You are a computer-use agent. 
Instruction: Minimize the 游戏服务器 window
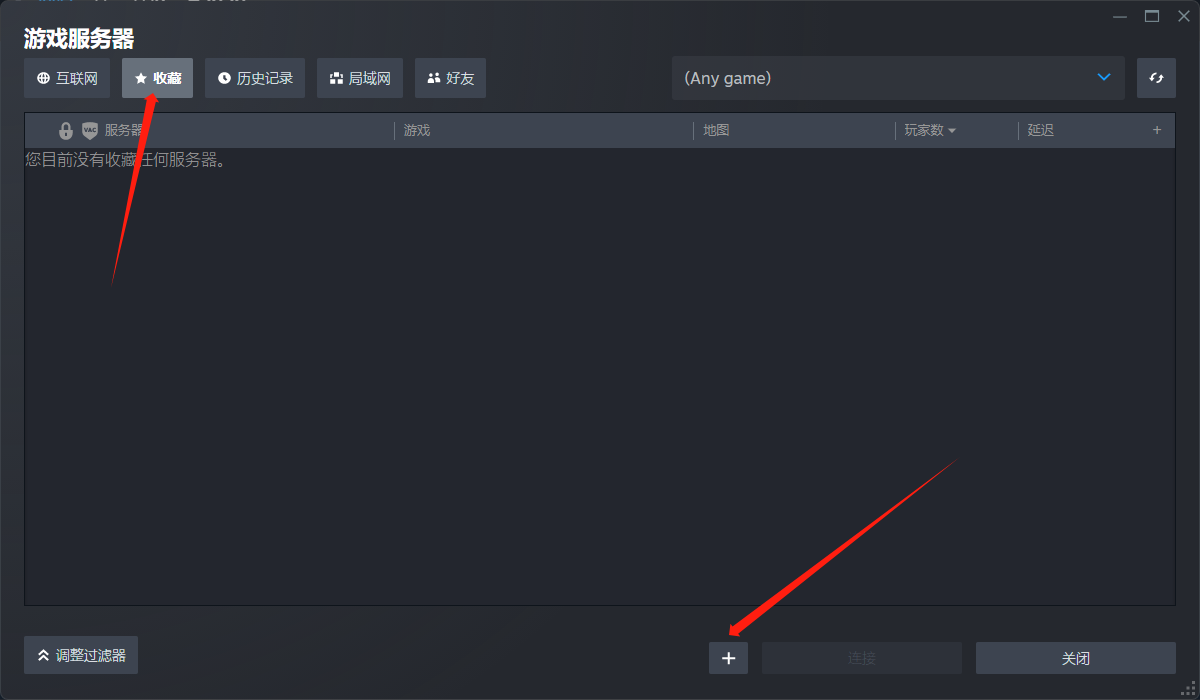(x=1119, y=16)
